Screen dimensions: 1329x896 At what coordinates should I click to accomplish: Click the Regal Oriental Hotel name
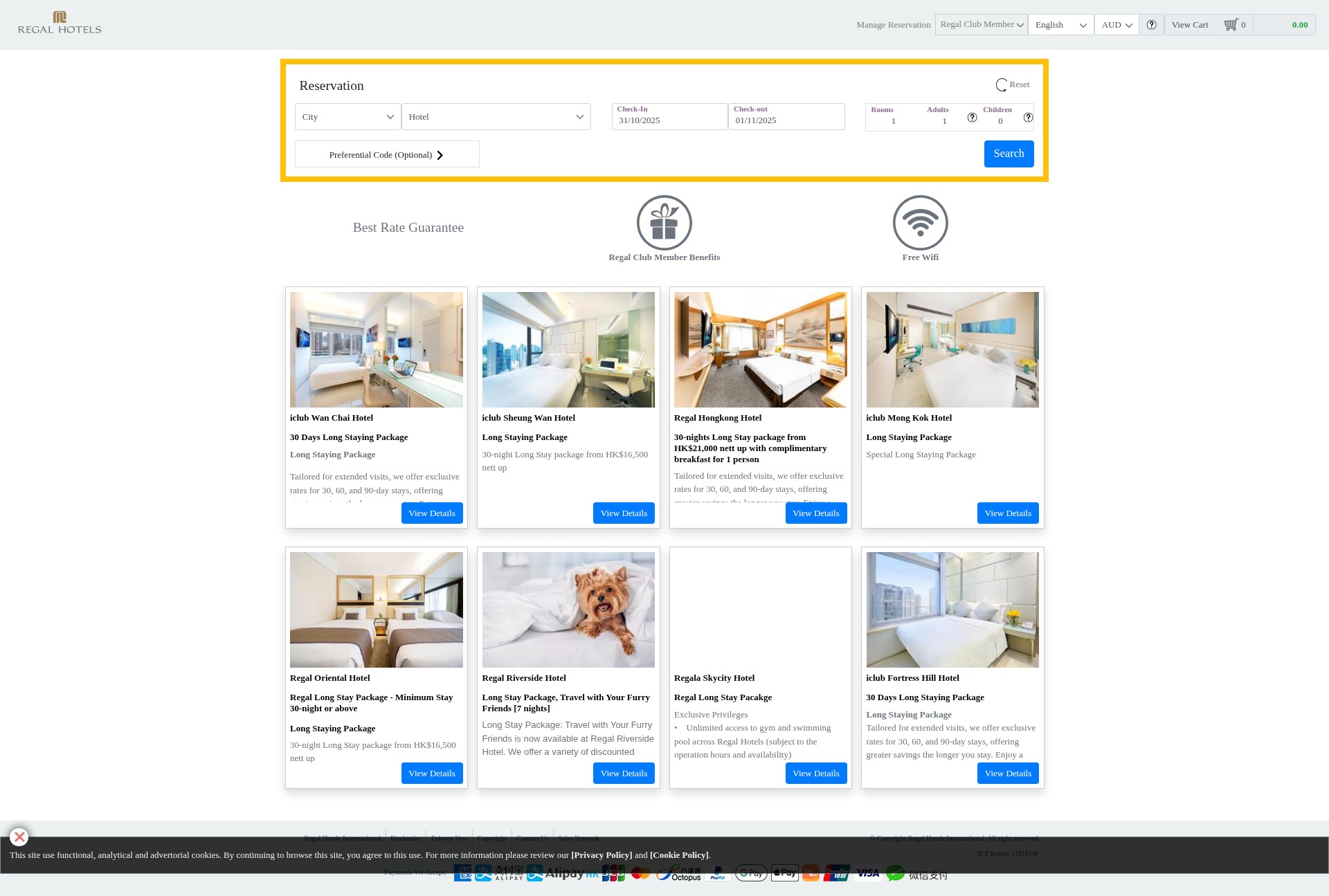click(x=329, y=678)
